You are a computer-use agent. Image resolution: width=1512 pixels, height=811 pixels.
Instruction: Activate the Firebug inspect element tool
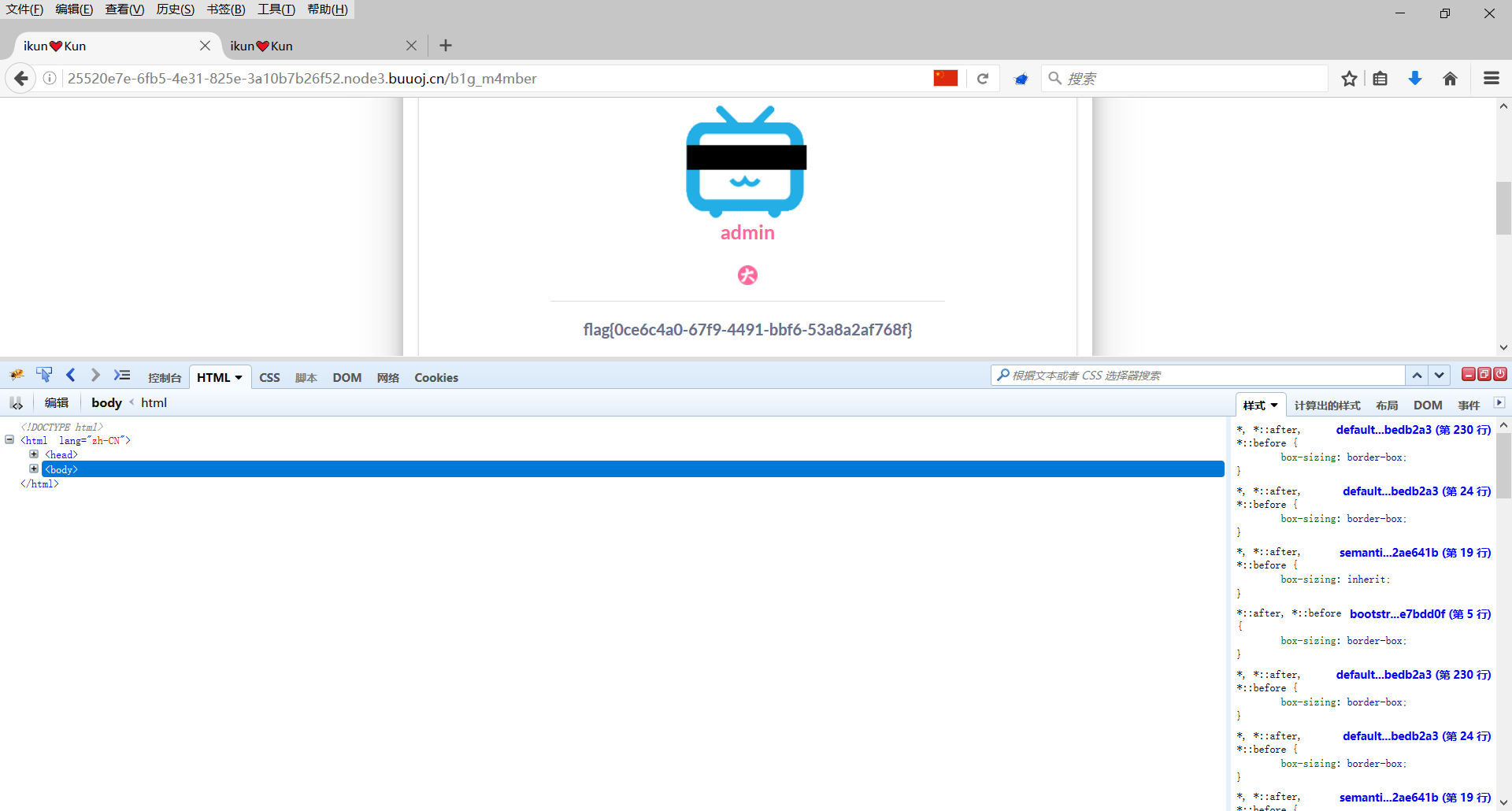click(44, 375)
